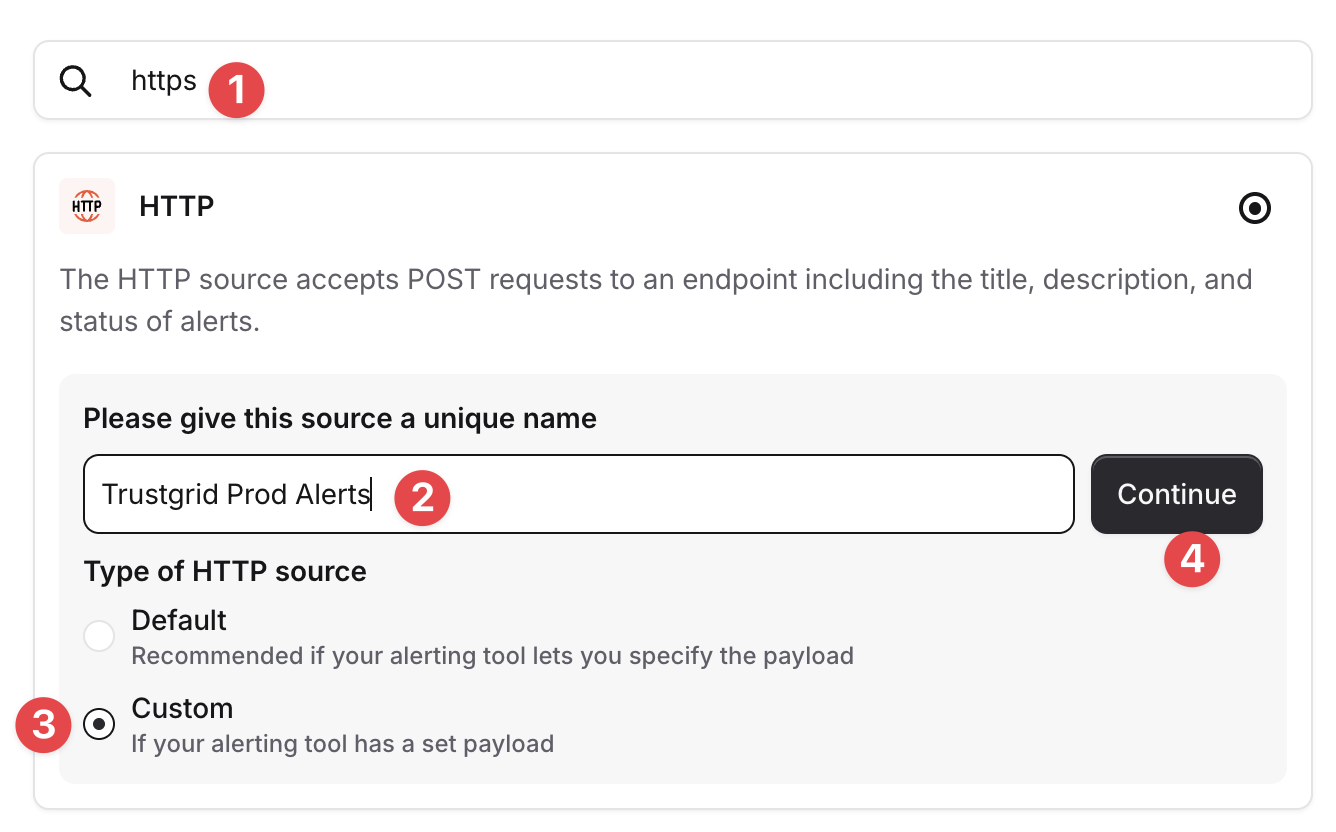Click the HTTP globe logo icon
The width and height of the screenshot is (1336, 832).
click(87, 206)
